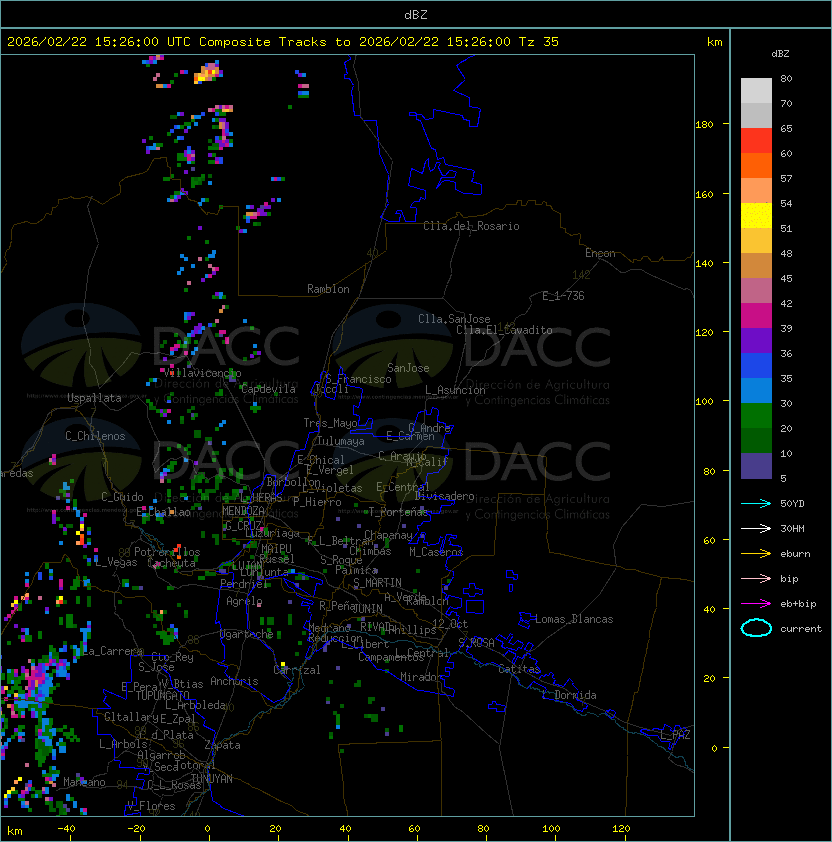Click the L_PAZ map label
This screenshot has height=842, width=832.
675,735
